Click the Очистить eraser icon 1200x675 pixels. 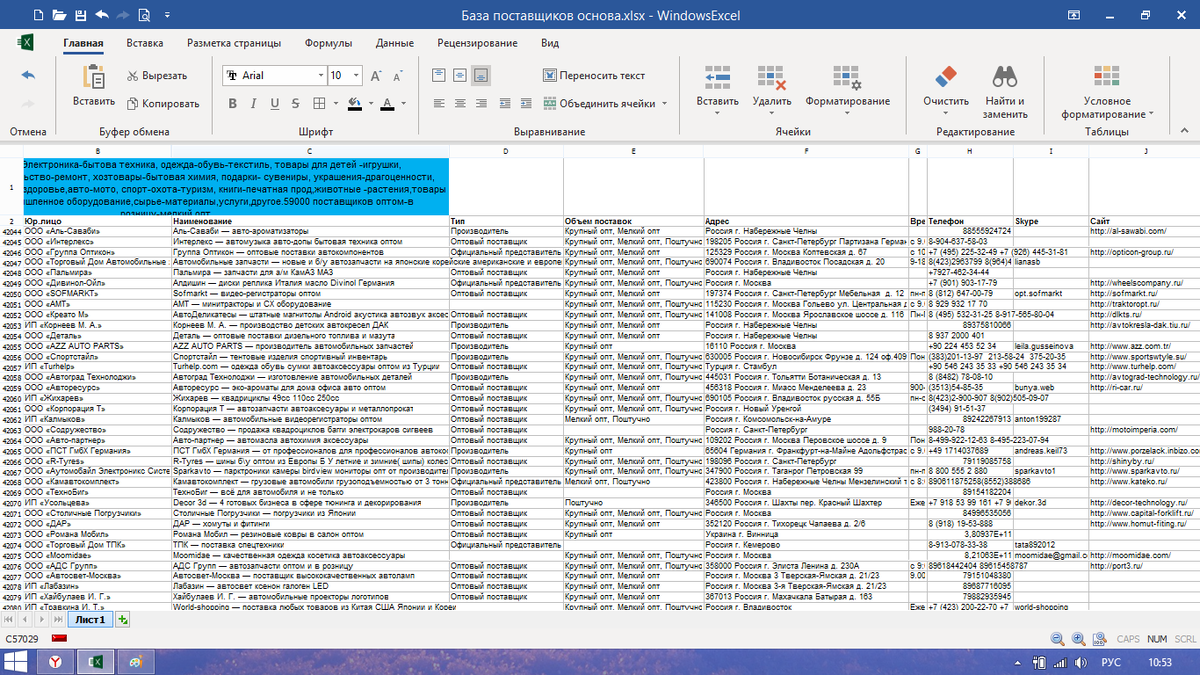tap(946, 78)
